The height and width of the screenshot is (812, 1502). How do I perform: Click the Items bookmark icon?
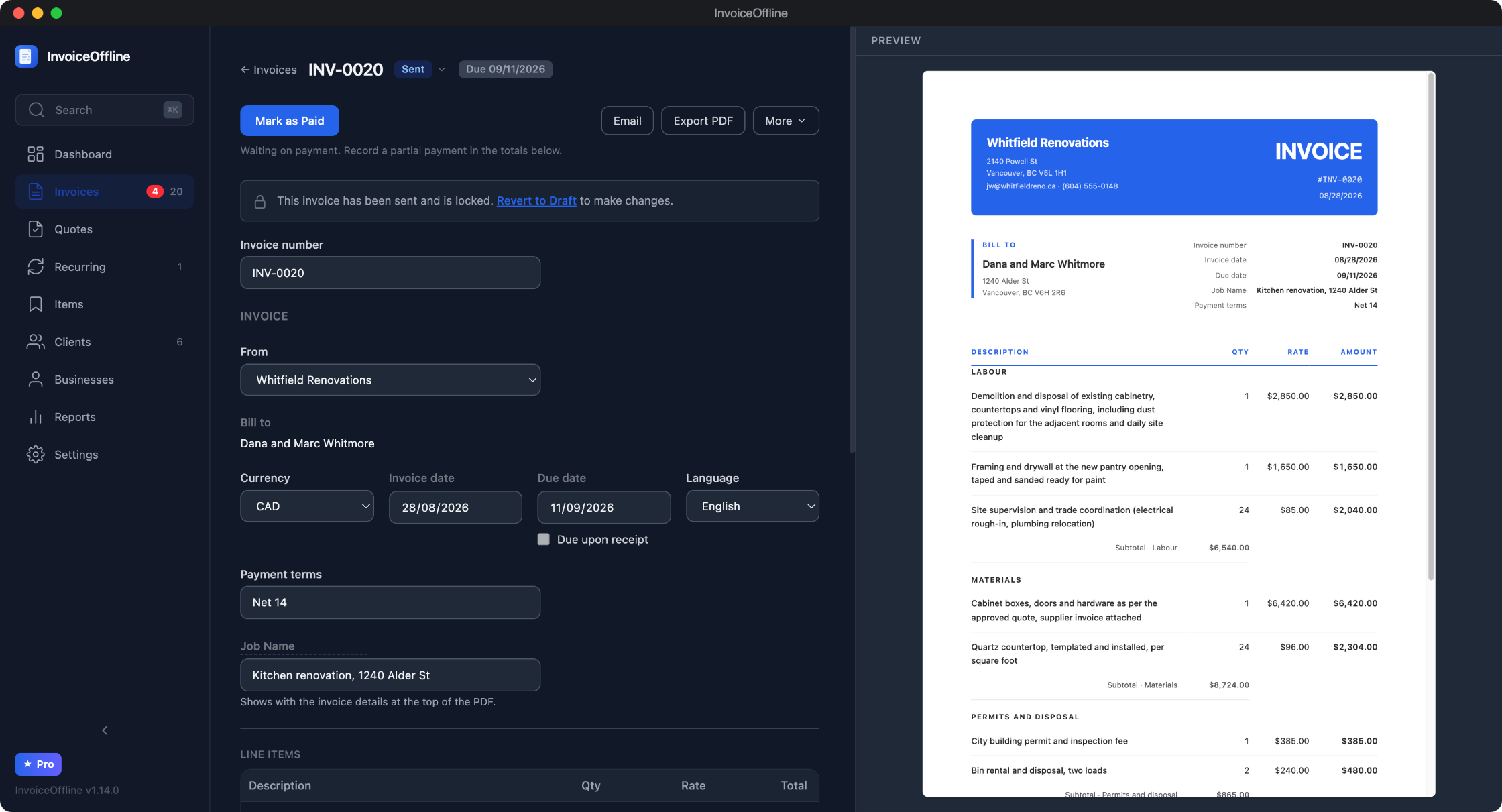36,304
